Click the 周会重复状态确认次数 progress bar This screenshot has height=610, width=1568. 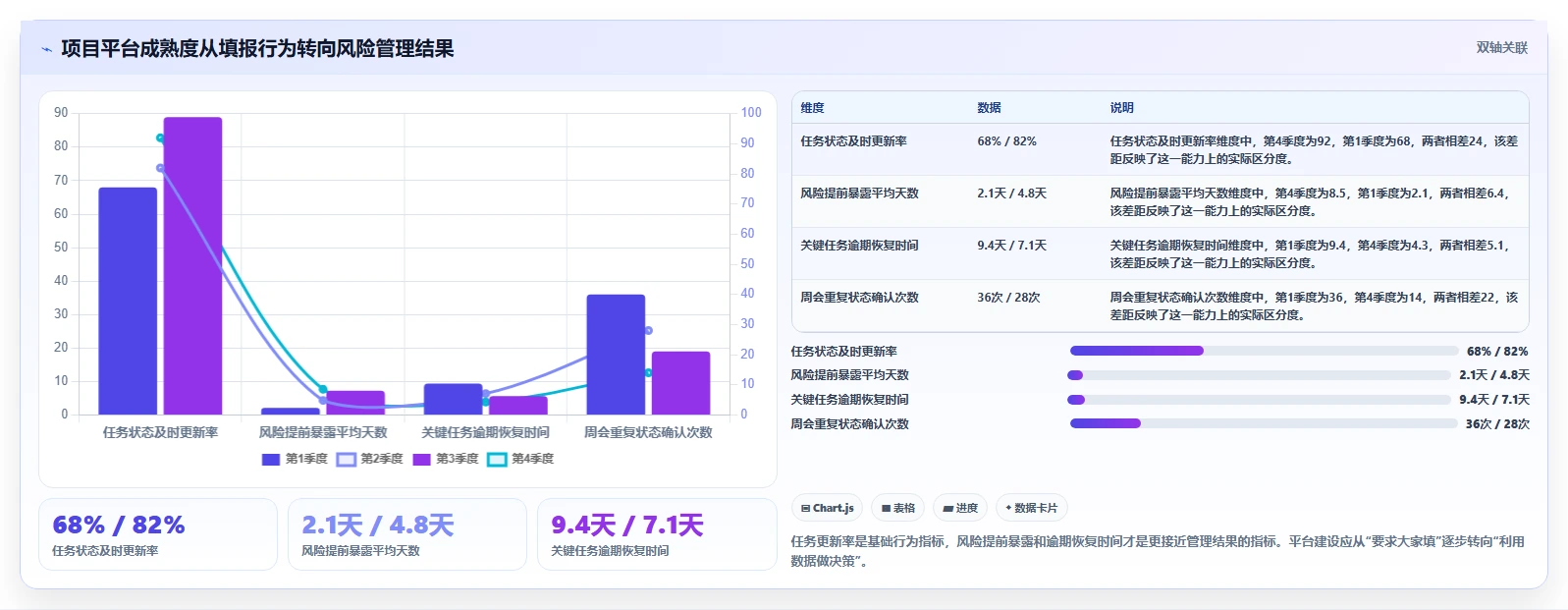[x=1264, y=424]
